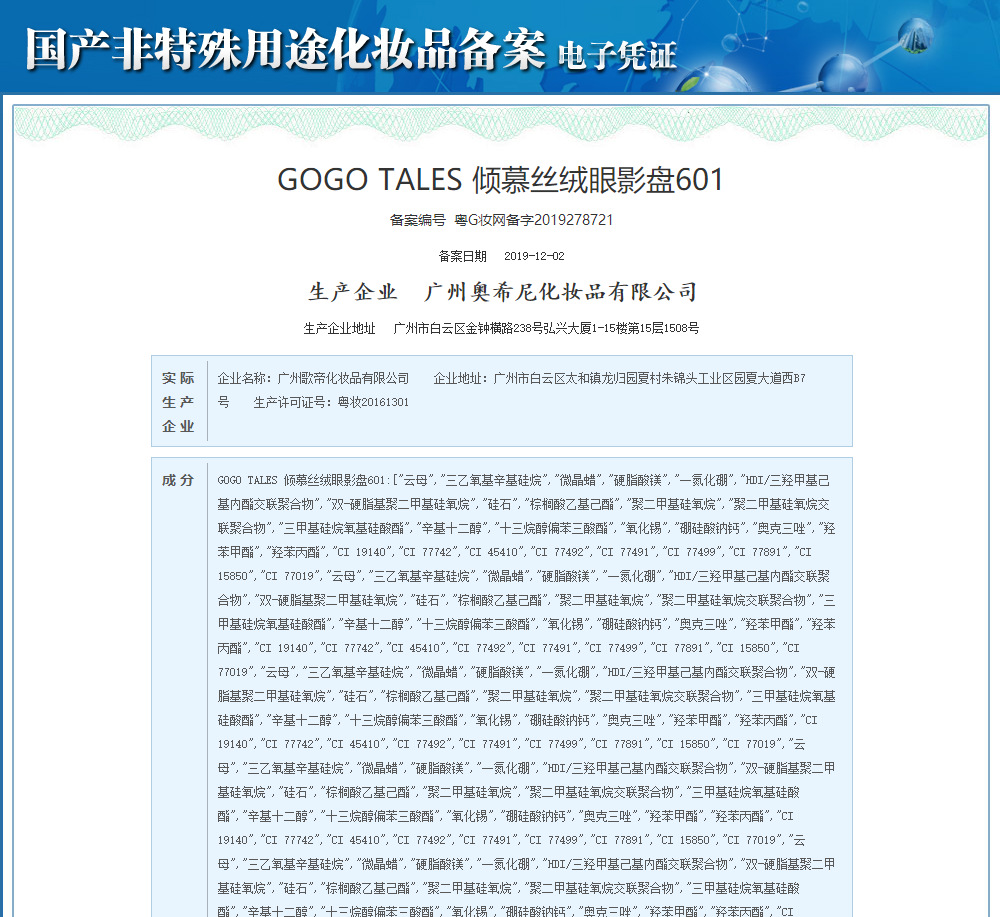Click the heading 生产企业
Viewport: 1000px width, 917px height.
(x=353, y=292)
